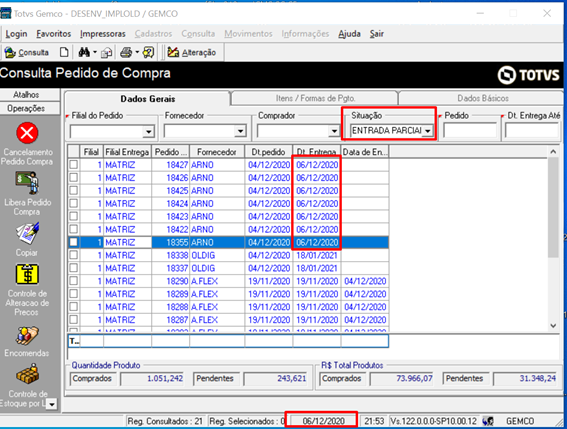Check the box for pedido 18426
Image resolution: width=567 pixels, height=429 pixels.
point(74,178)
